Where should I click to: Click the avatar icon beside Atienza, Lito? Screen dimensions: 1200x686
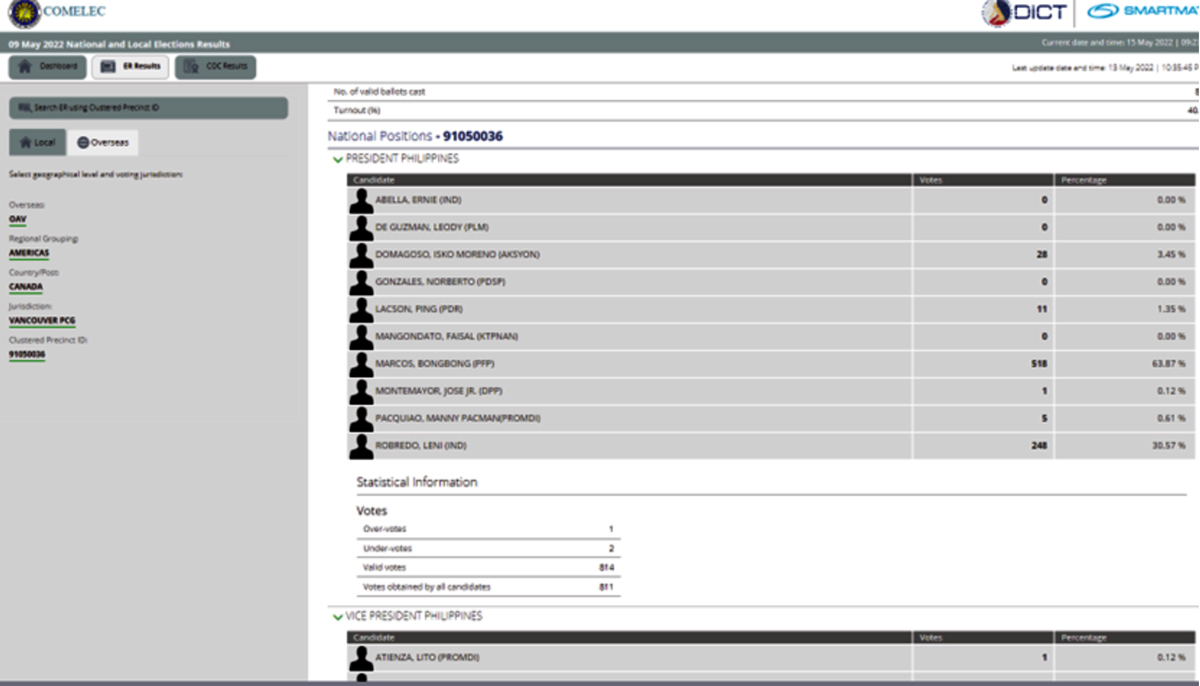[x=361, y=658]
